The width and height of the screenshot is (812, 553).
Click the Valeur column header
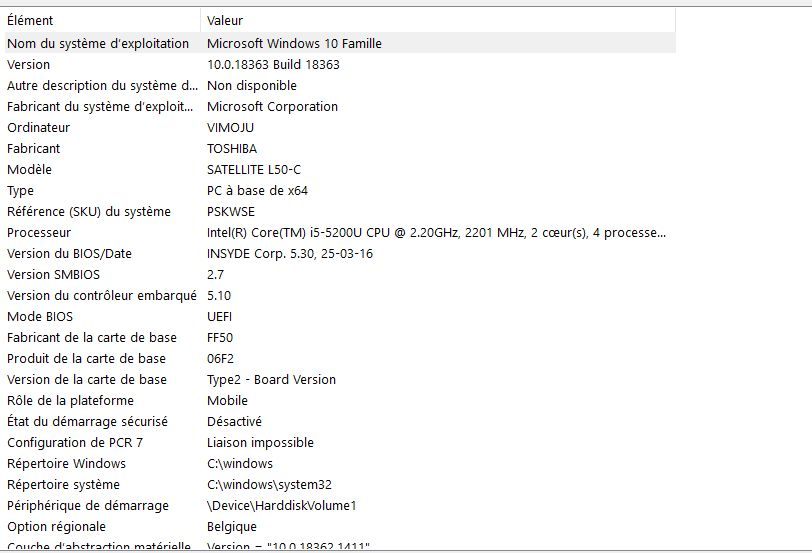click(x=438, y=21)
